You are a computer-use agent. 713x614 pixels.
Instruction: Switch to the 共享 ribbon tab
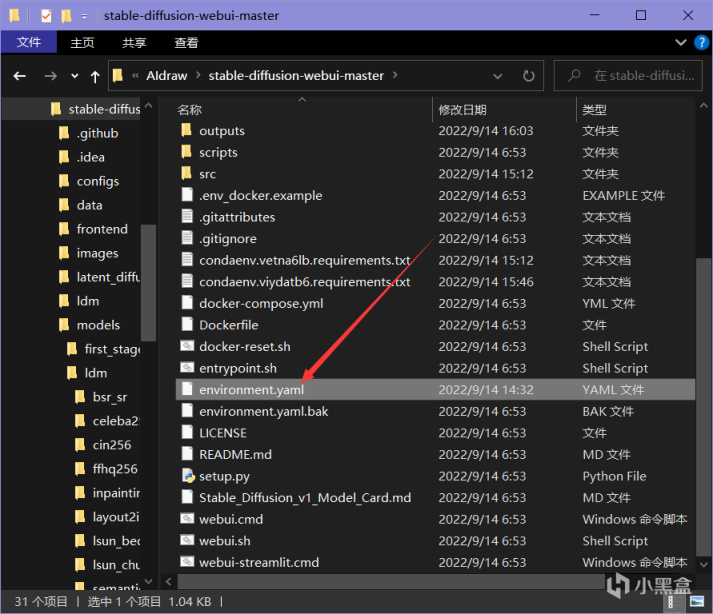click(x=134, y=43)
